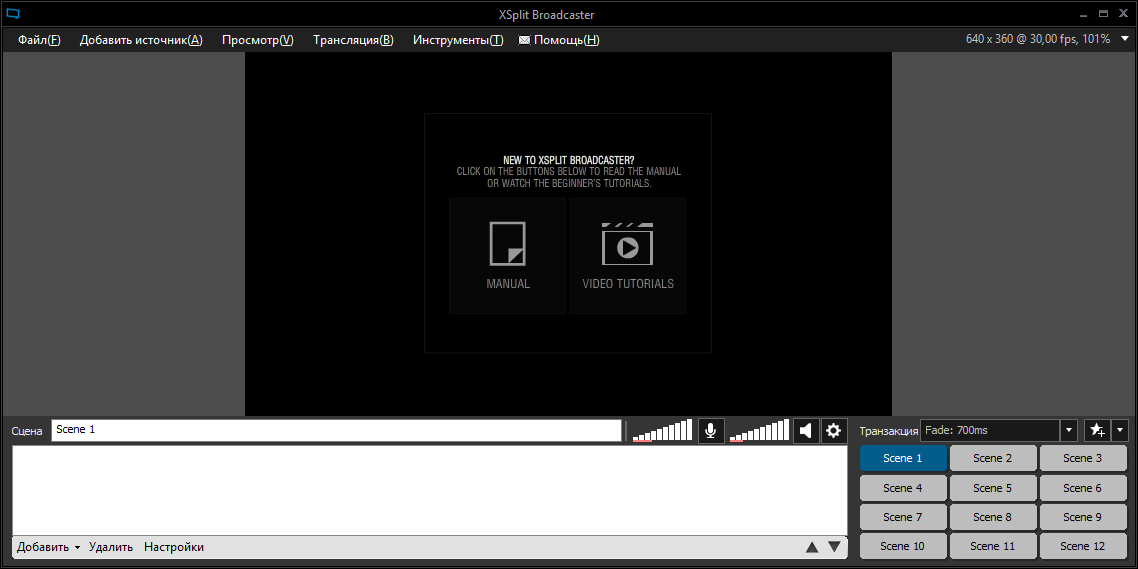Image resolution: width=1138 pixels, height=569 pixels.
Task: Minimize the XSplit Broadcaster window
Action: tap(1084, 15)
